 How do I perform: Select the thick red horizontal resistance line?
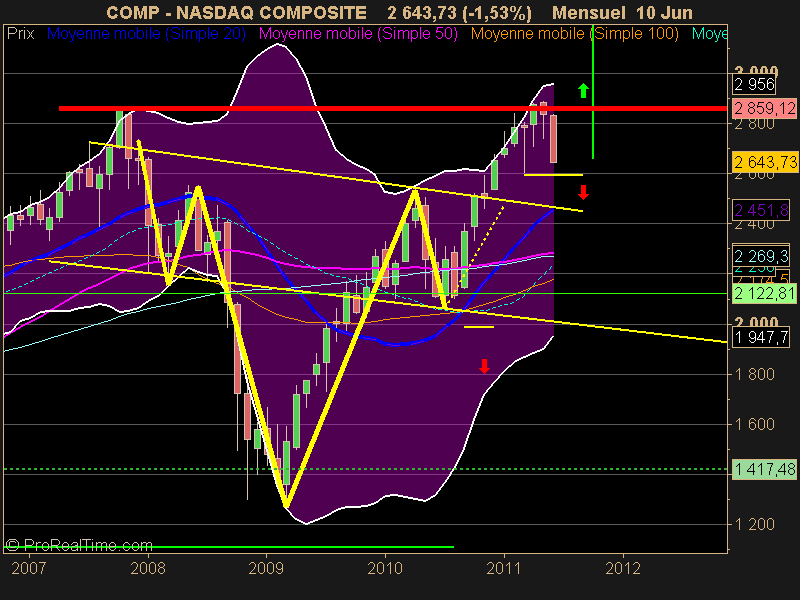tap(393, 108)
